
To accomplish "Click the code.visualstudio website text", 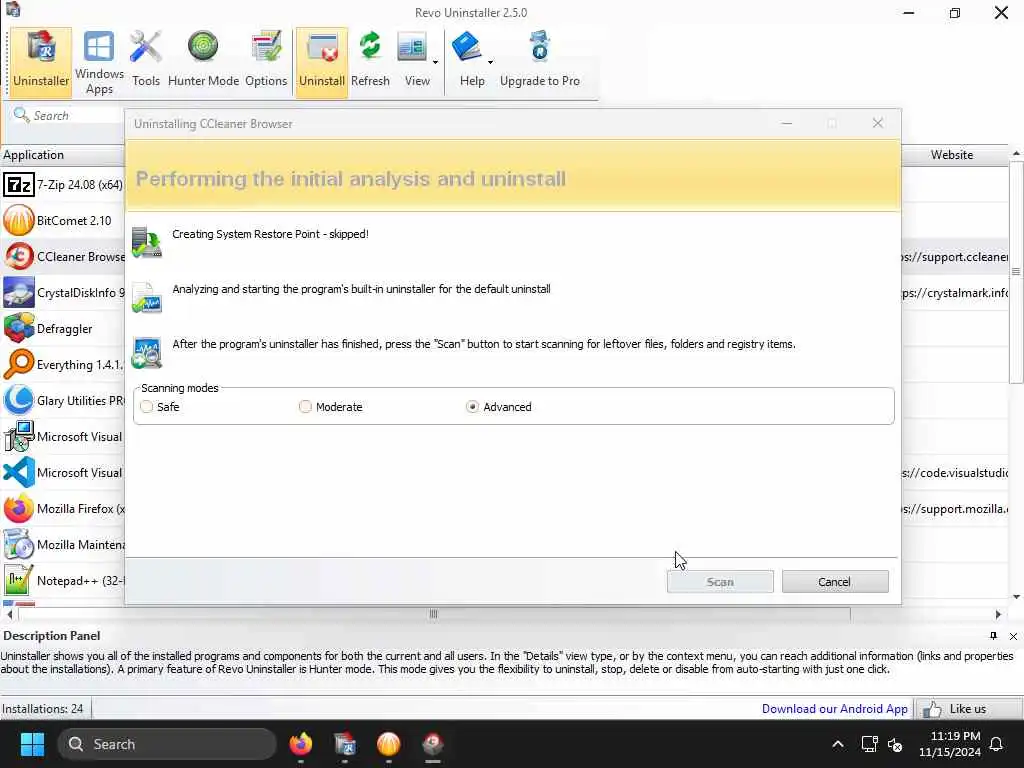I will coord(955,473).
